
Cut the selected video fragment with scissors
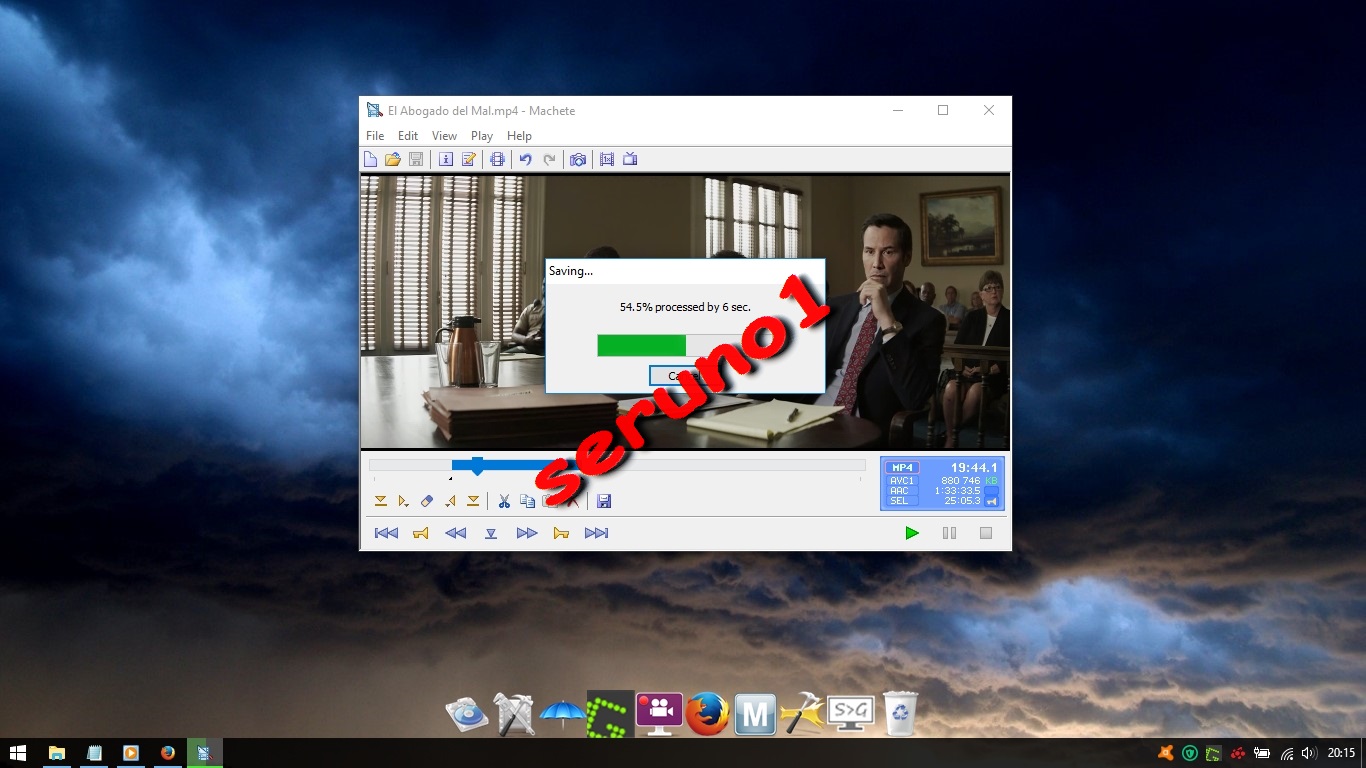coord(504,500)
